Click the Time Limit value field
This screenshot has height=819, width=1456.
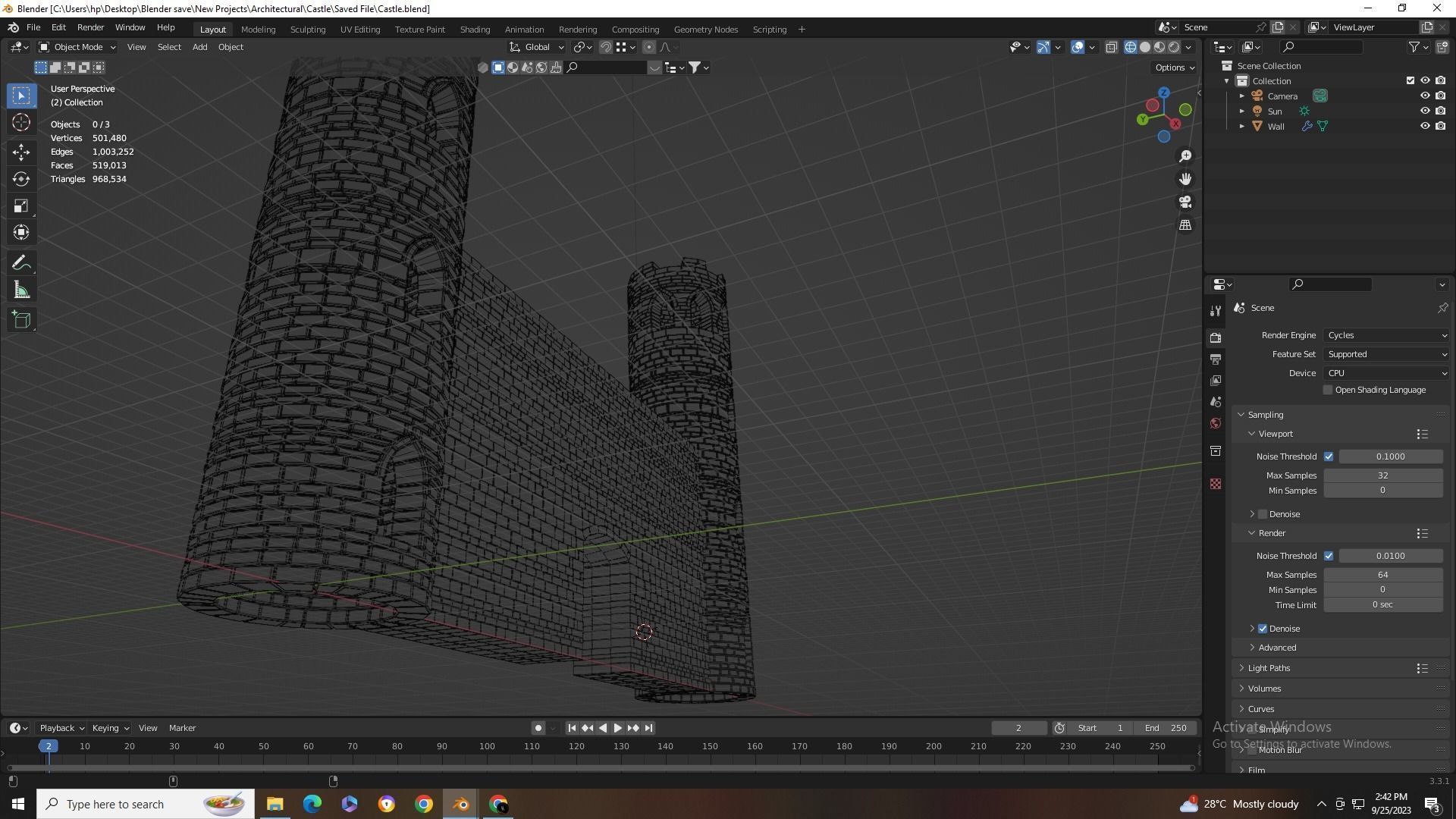click(1382, 605)
